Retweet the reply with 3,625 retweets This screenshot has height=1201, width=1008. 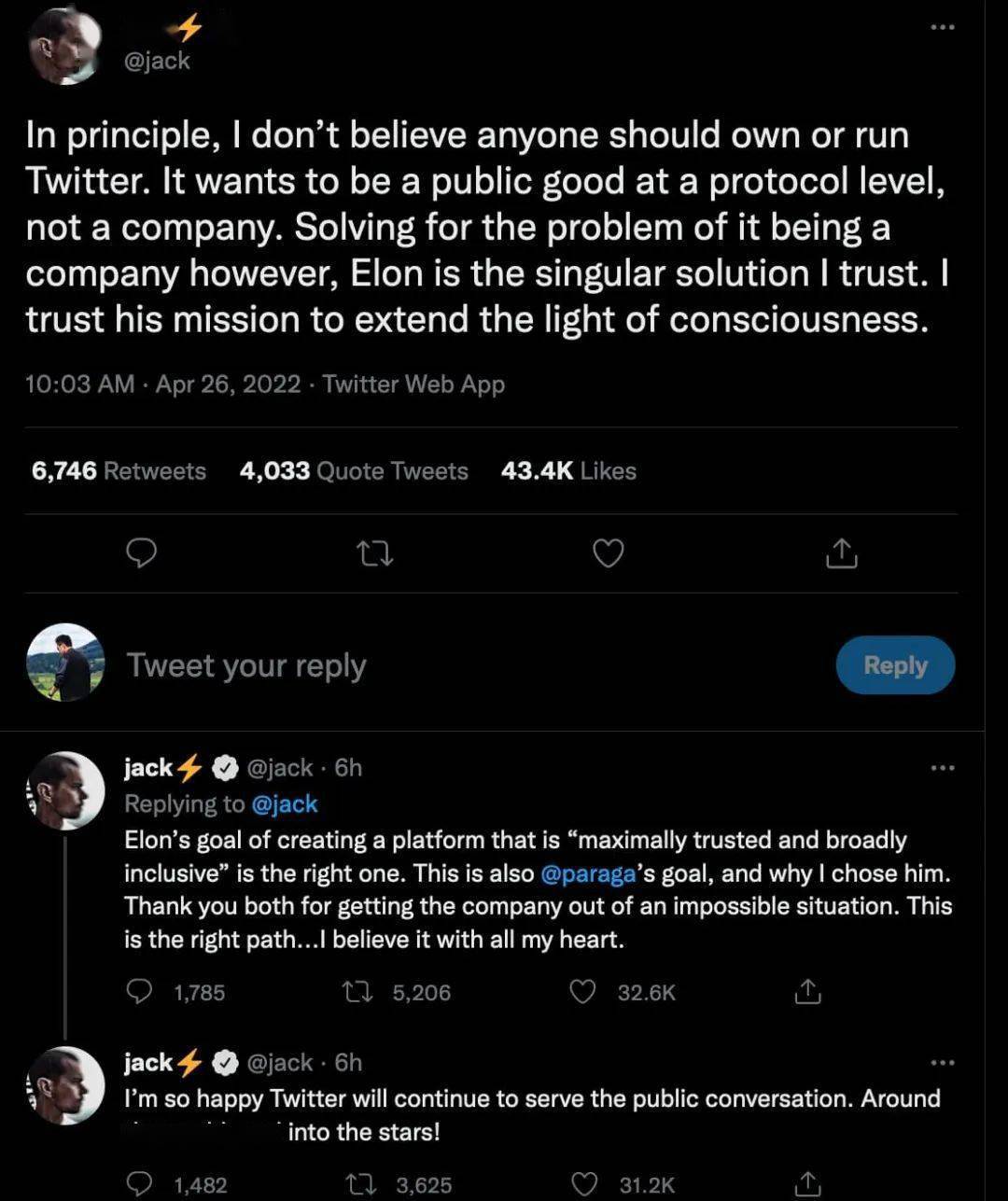pos(358,1185)
